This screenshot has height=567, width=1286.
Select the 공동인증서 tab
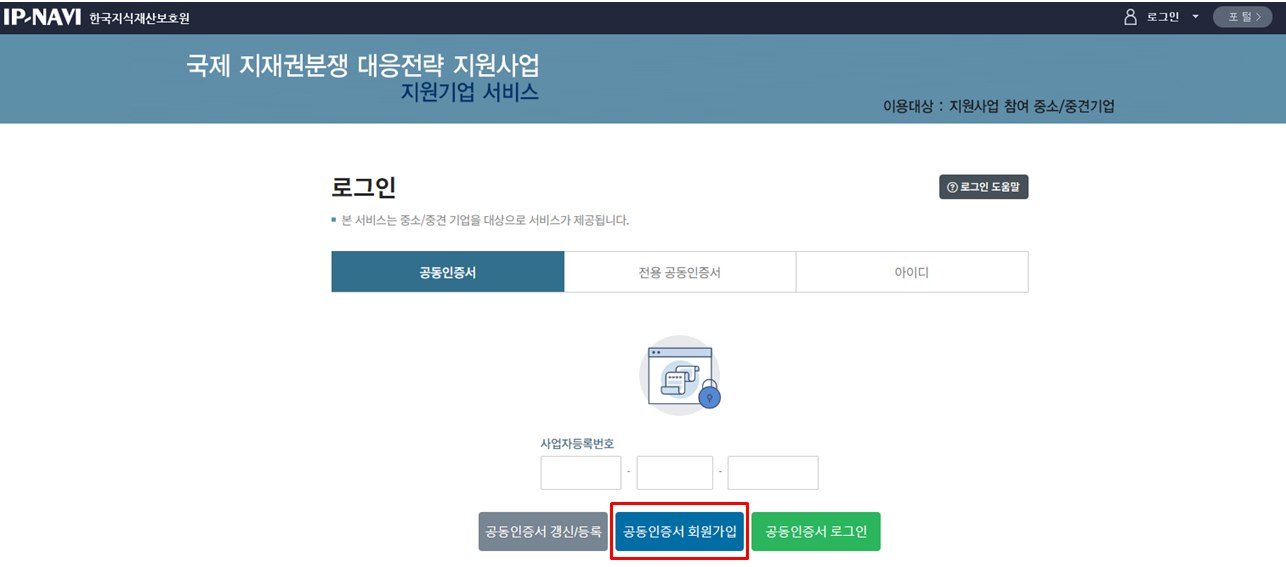point(448,272)
